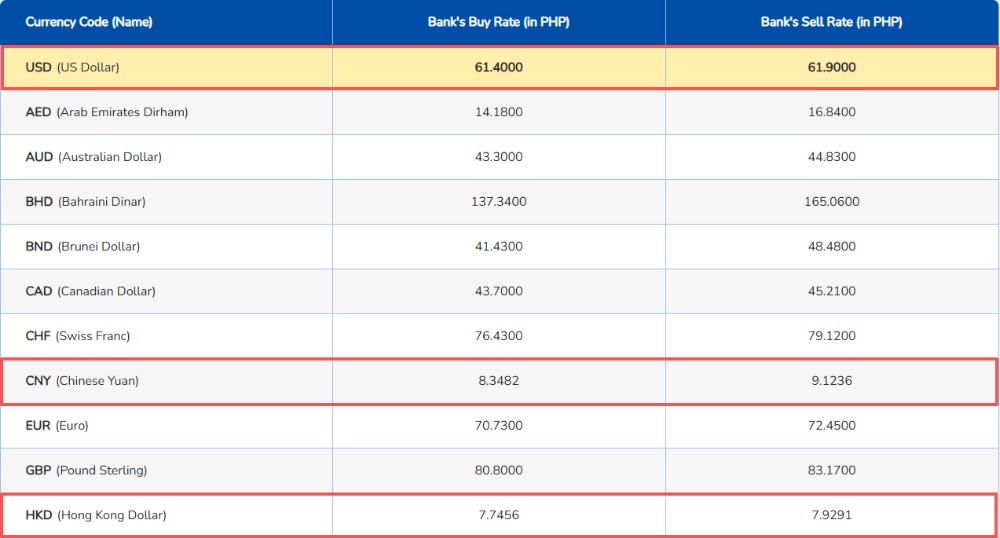Click USD sell rate 61.9000
1000x538 pixels.
pyautogui.click(x=832, y=67)
